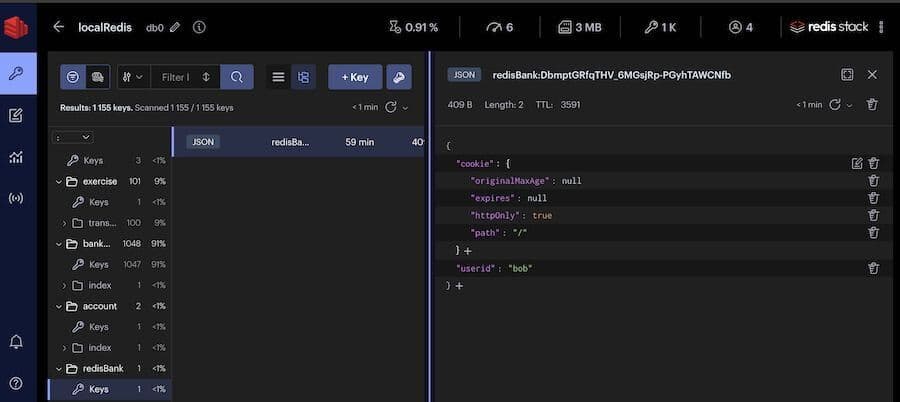The width and height of the screenshot is (900, 402).
Task: Open the Workbench page in the sidebar
Action: point(16,115)
